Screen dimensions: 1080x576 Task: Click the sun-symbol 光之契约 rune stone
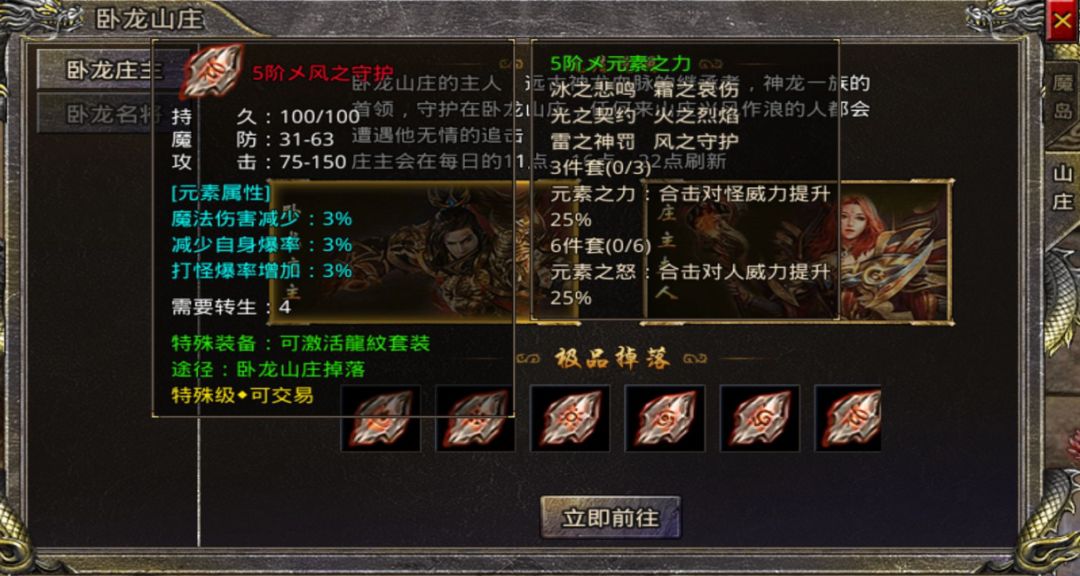click(x=570, y=418)
